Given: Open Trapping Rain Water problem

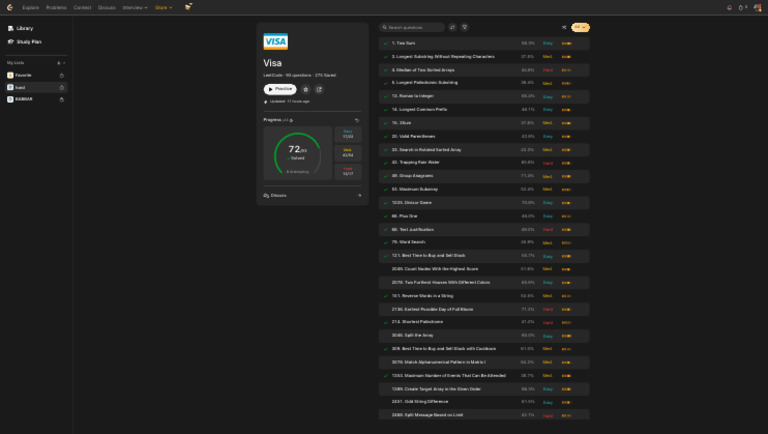Looking at the screenshot, I should coord(416,163).
